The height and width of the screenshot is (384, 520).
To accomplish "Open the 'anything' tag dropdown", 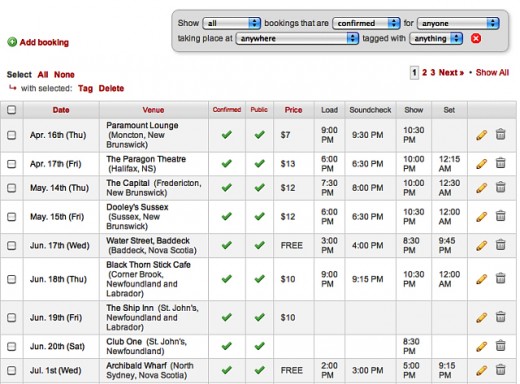I will coord(436,38).
